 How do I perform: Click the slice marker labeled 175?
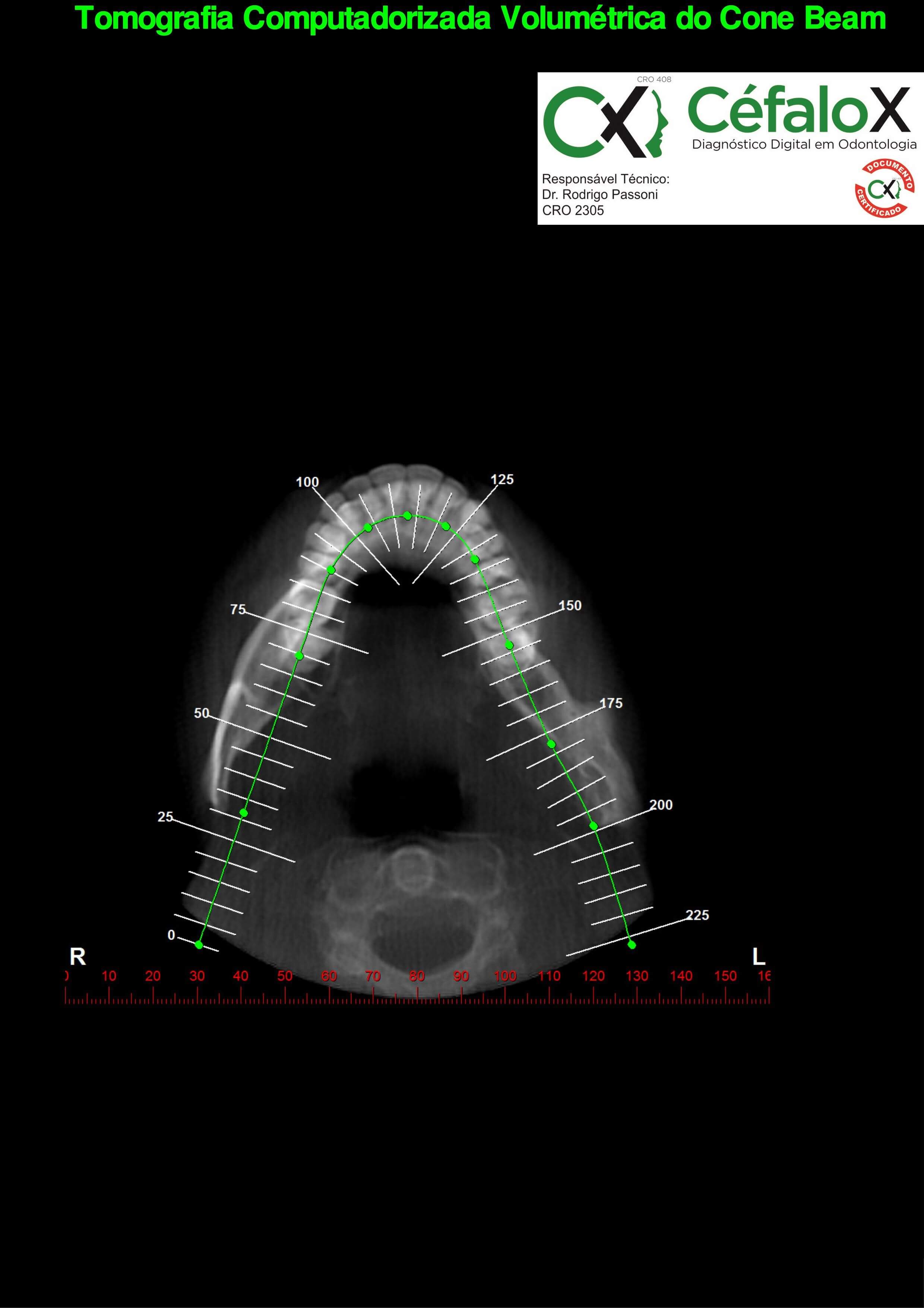pos(611,703)
